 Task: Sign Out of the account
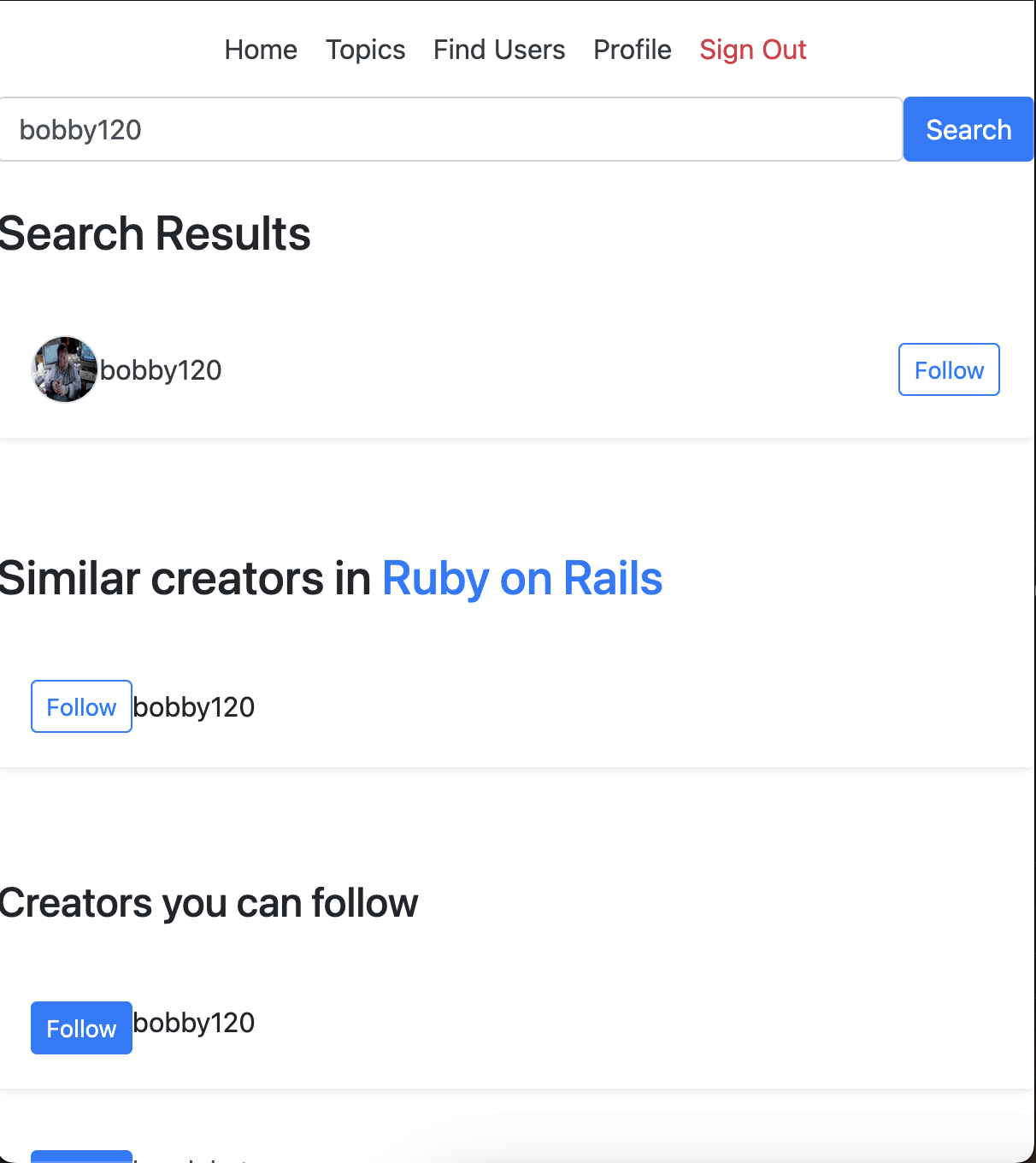[x=752, y=50]
